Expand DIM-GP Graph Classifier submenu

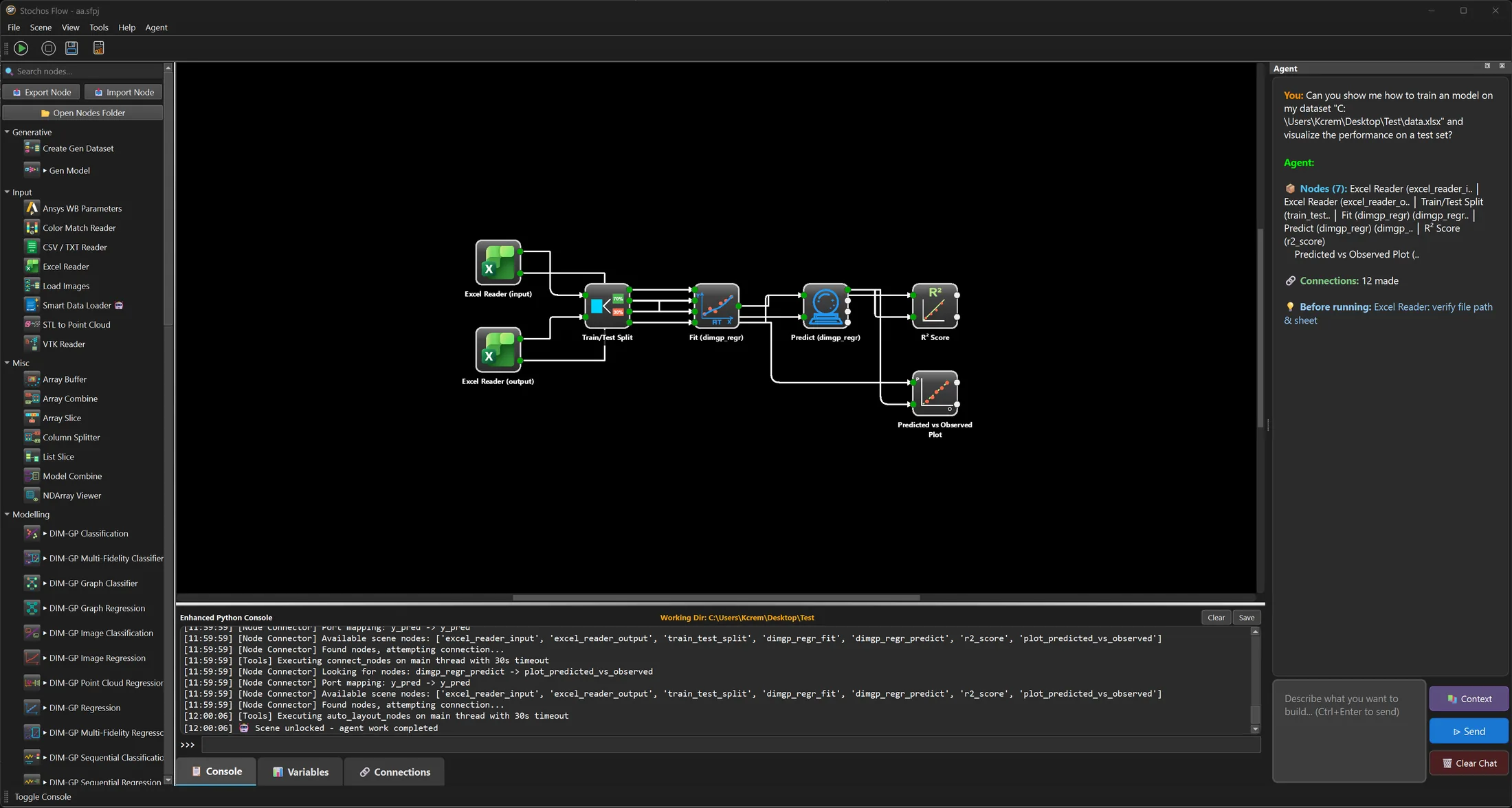tap(45, 583)
